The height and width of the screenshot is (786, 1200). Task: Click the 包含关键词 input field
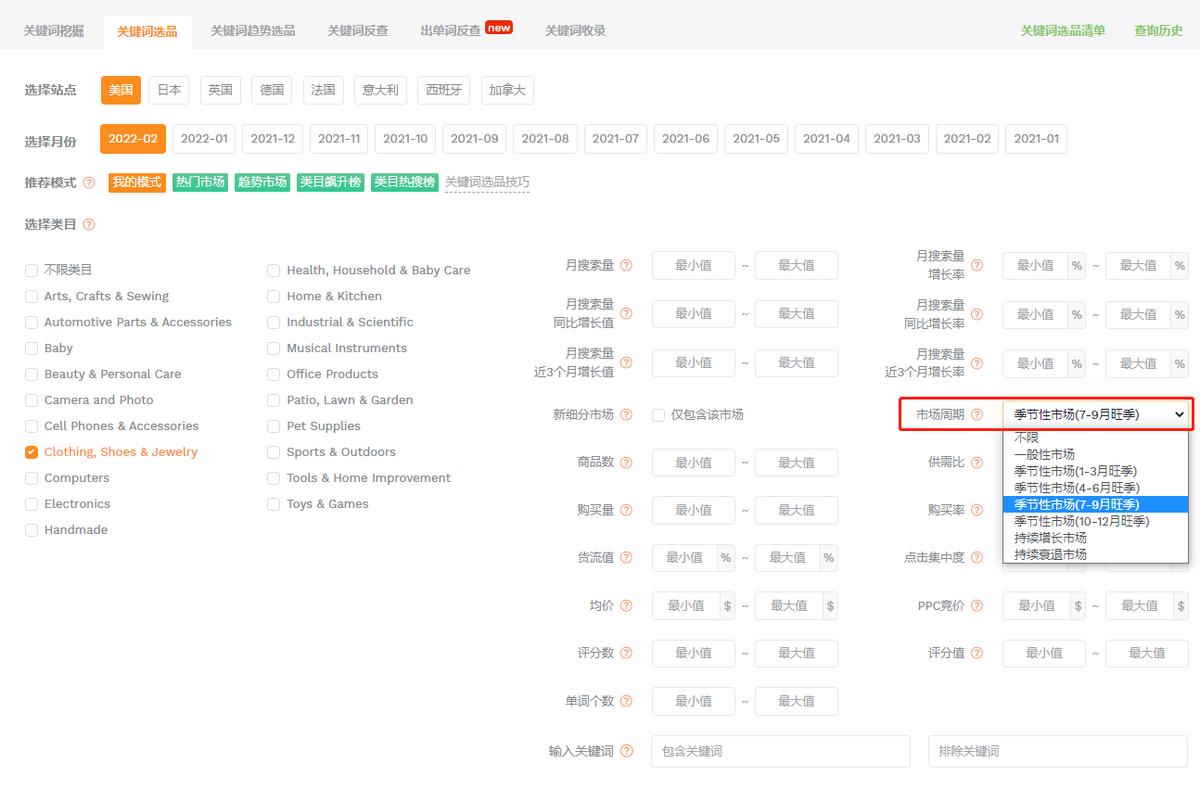[x=780, y=751]
